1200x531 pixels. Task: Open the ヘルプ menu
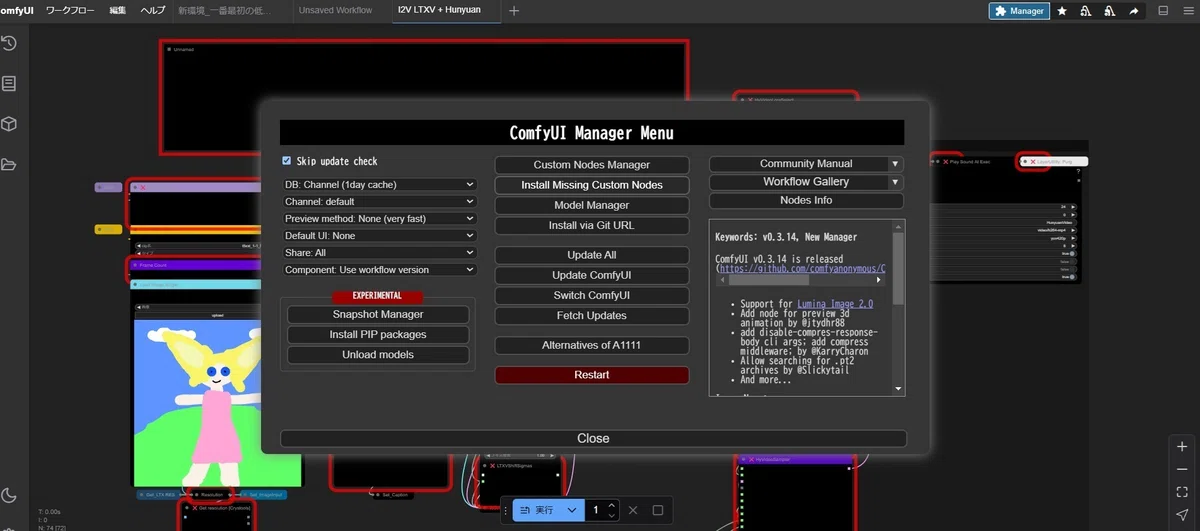coord(153,10)
